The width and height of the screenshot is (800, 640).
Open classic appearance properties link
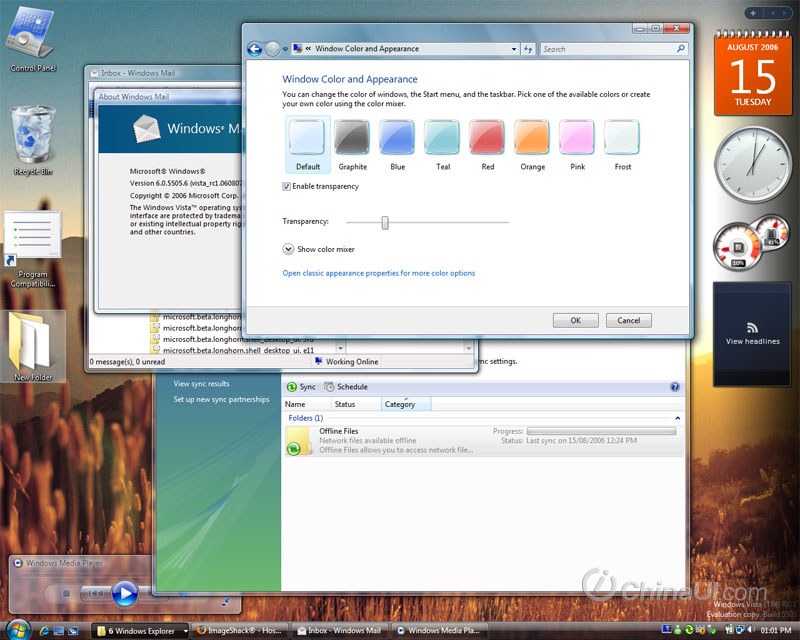[379, 273]
